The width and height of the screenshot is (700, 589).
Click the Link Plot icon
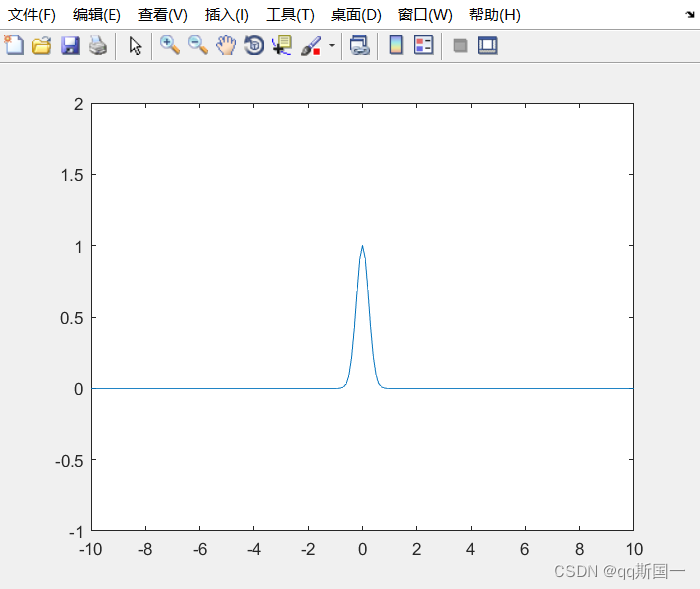click(x=360, y=46)
